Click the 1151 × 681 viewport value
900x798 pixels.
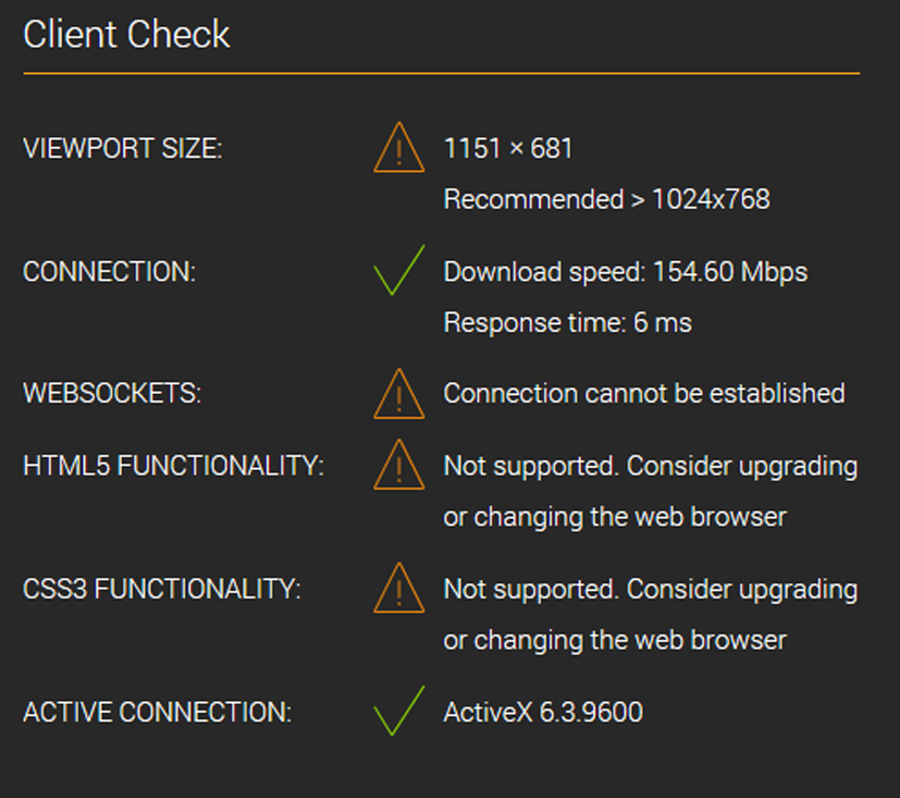(x=508, y=149)
